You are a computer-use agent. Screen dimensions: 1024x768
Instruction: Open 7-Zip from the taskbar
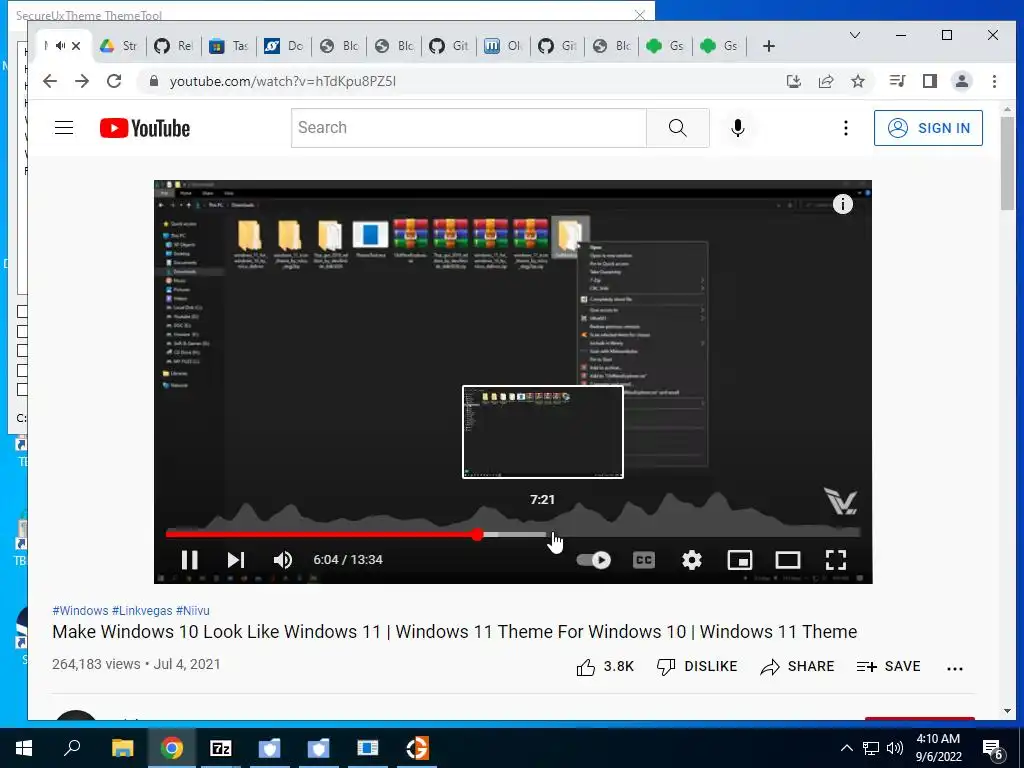coord(221,748)
